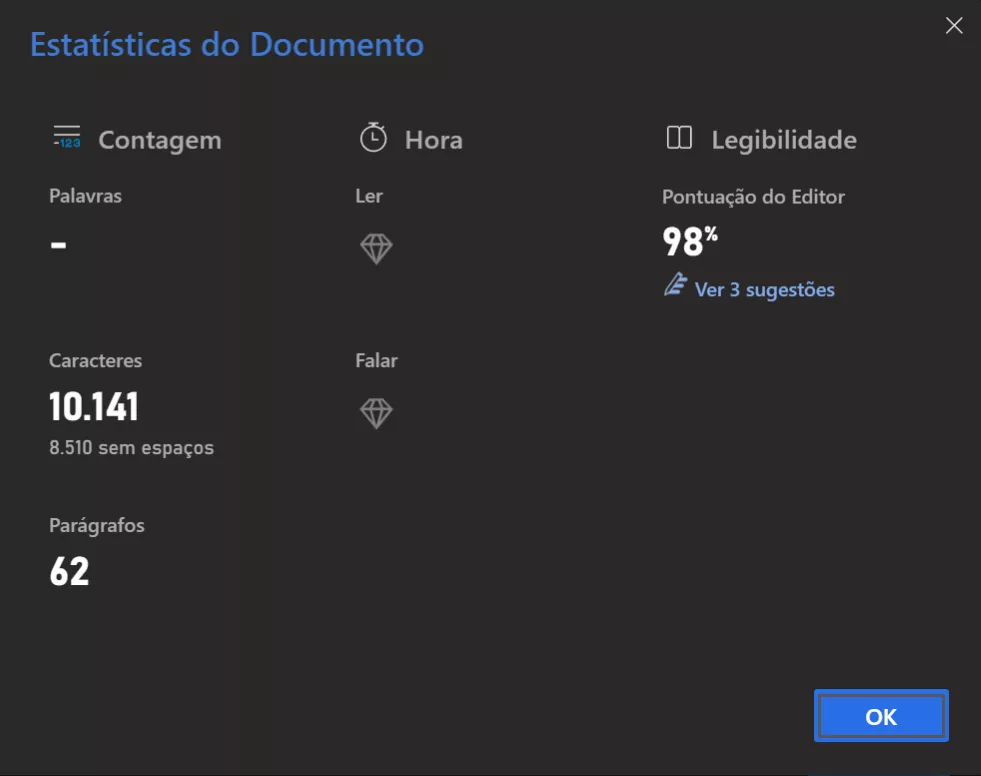Image resolution: width=981 pixels, height=776 pixels.
Task: Click the 62 Parágrafos count
Action: 70,572
